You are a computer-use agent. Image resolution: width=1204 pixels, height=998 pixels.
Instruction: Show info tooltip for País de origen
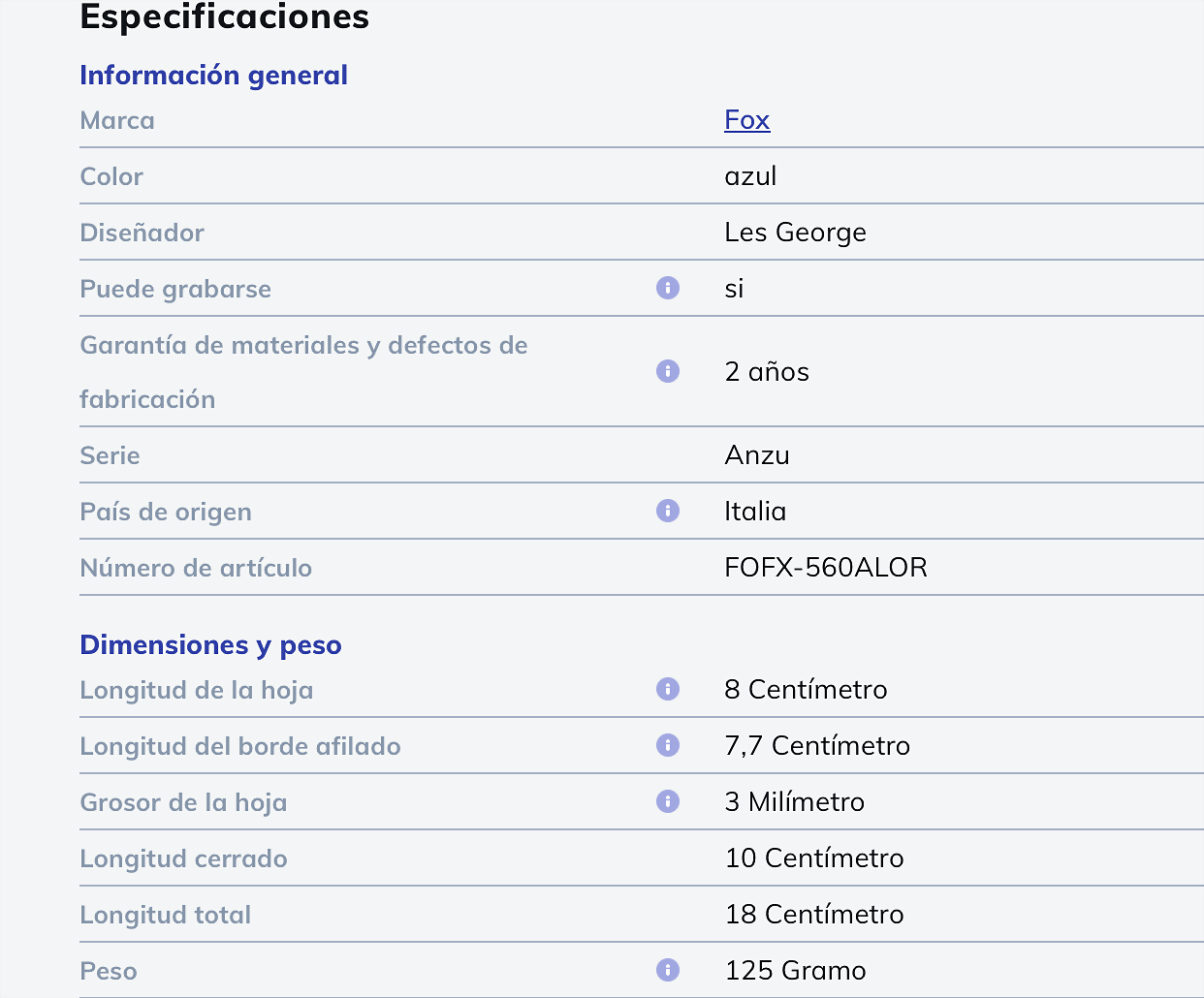tap(668, 511)
